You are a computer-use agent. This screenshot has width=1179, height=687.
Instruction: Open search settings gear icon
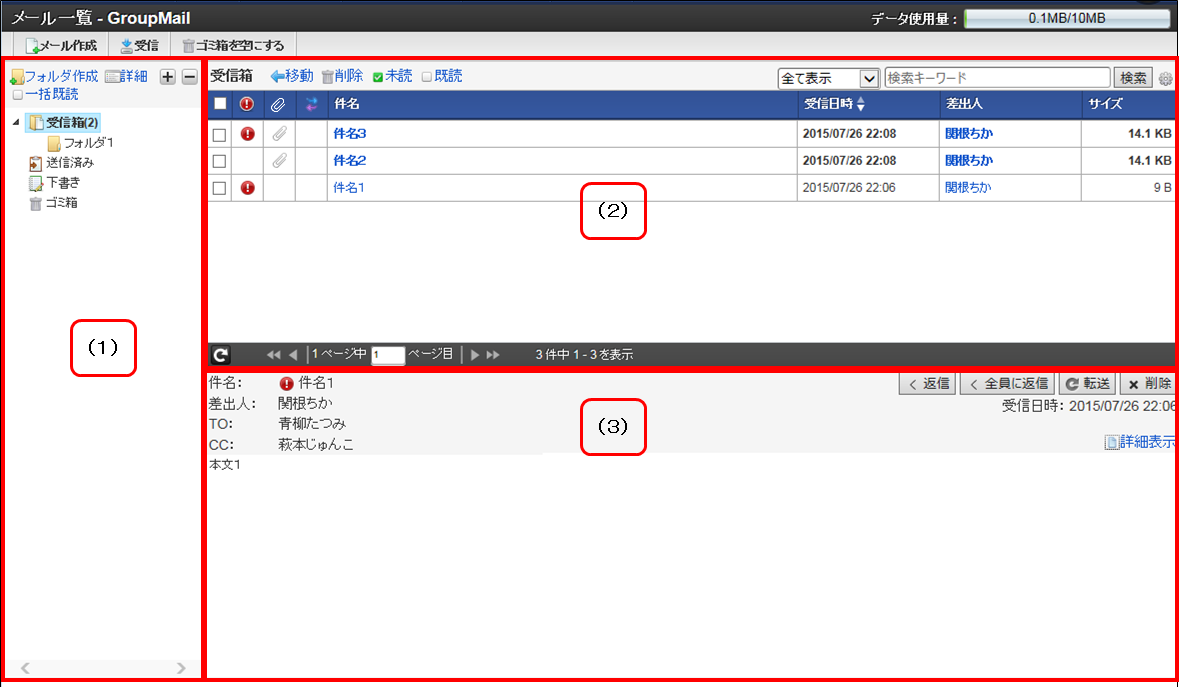[1165, 78]
